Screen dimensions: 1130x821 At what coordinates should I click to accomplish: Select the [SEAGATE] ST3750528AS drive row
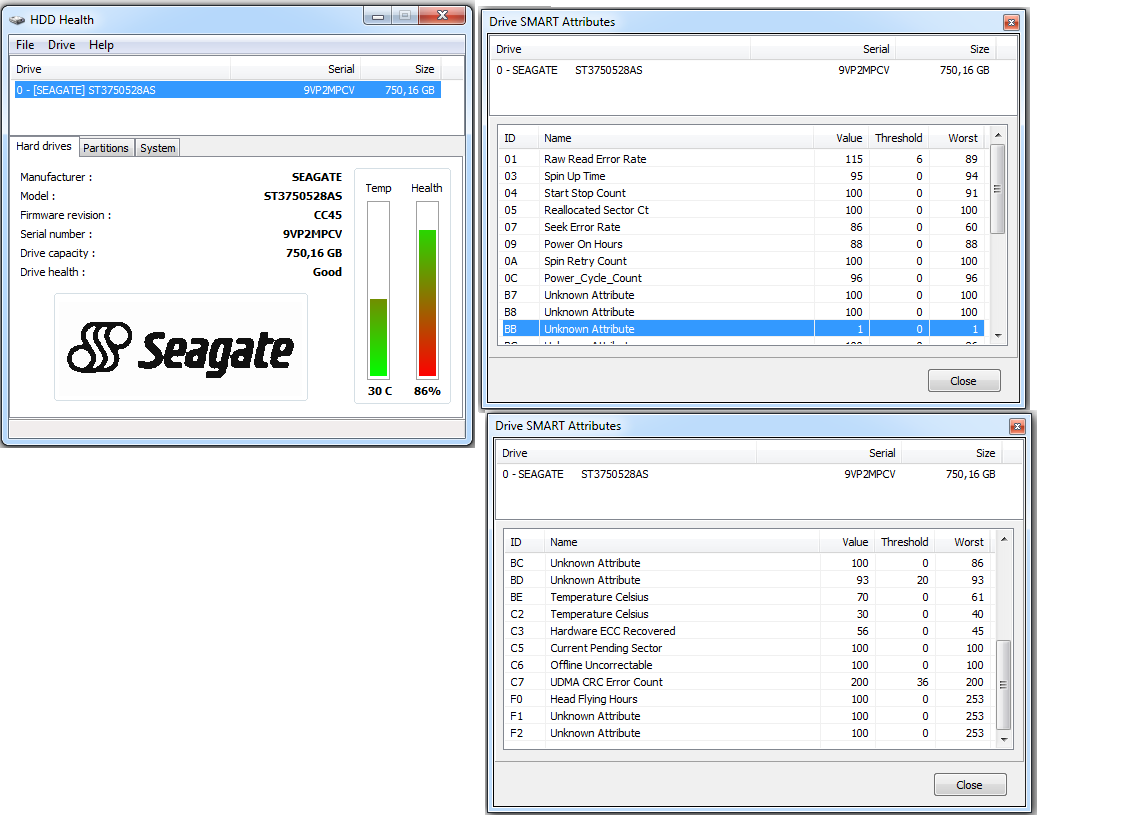(x=228, y=90)
